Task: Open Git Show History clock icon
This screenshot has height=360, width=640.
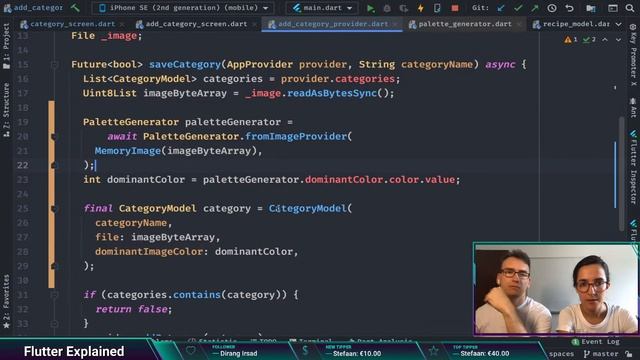Action: (x=552, y=8)
